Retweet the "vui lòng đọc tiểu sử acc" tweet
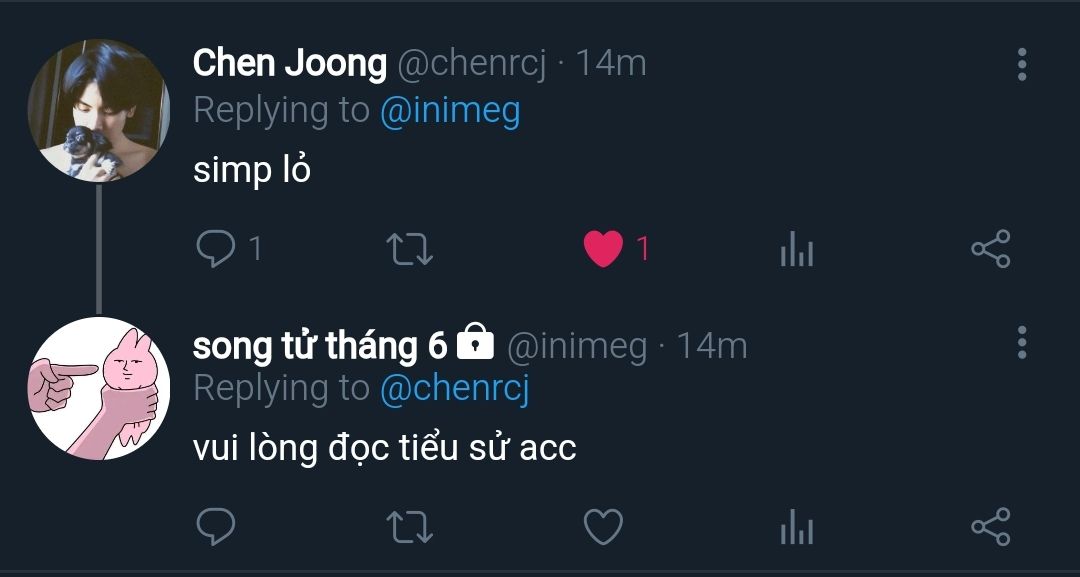Image resolution: width=1080 pixels, height=577 pixels. [x=409, y=527]
